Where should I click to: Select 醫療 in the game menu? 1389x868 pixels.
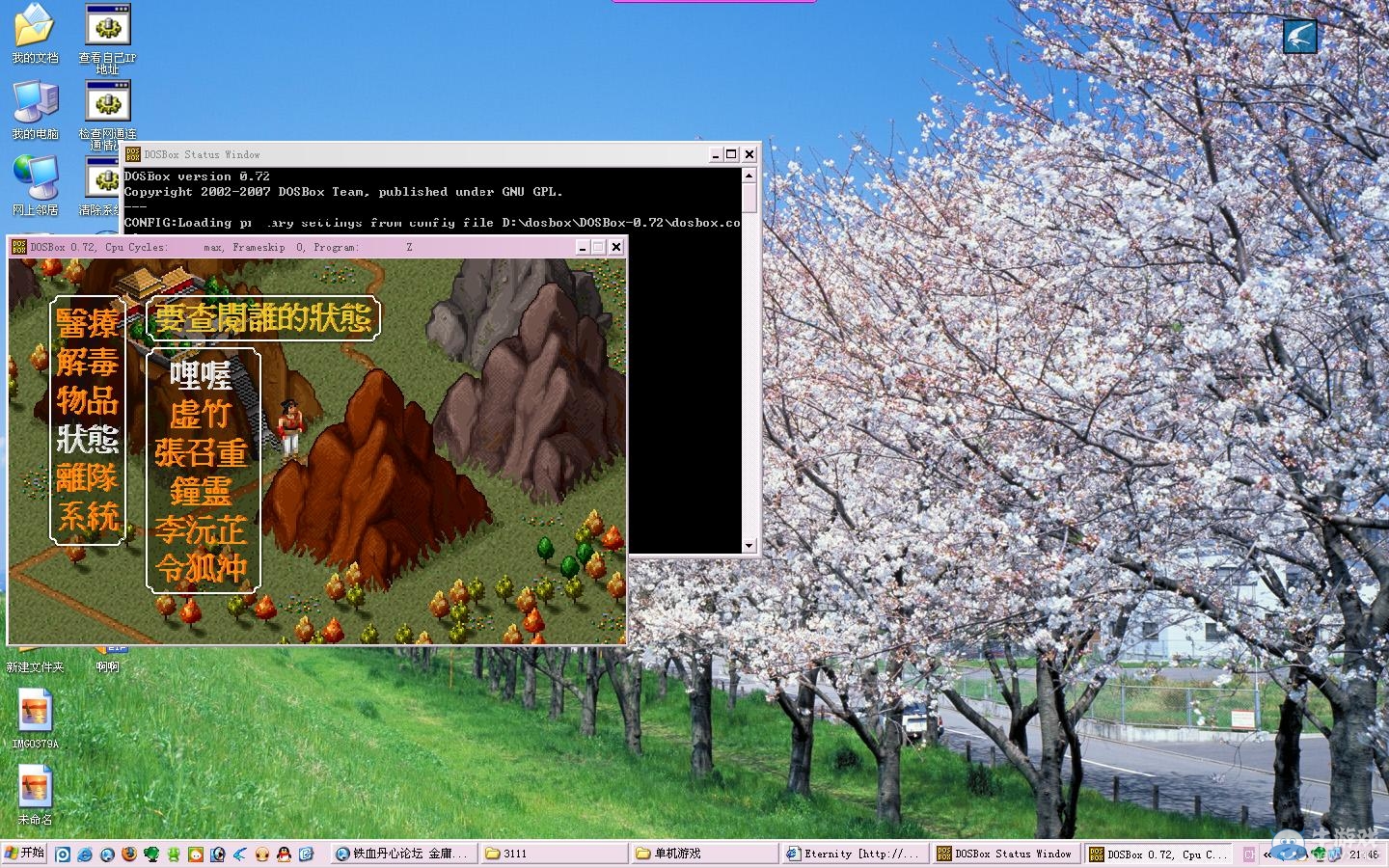pos(88,324)
